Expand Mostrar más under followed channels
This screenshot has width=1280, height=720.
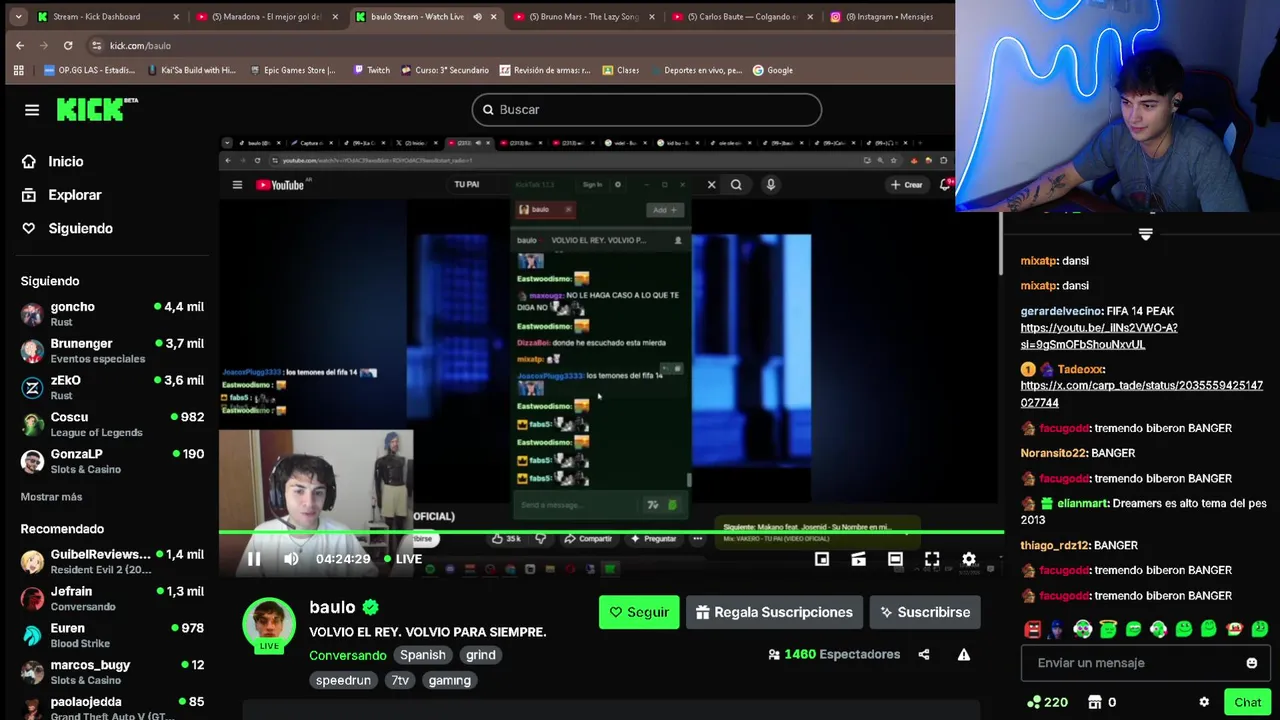tap(51, 497)
